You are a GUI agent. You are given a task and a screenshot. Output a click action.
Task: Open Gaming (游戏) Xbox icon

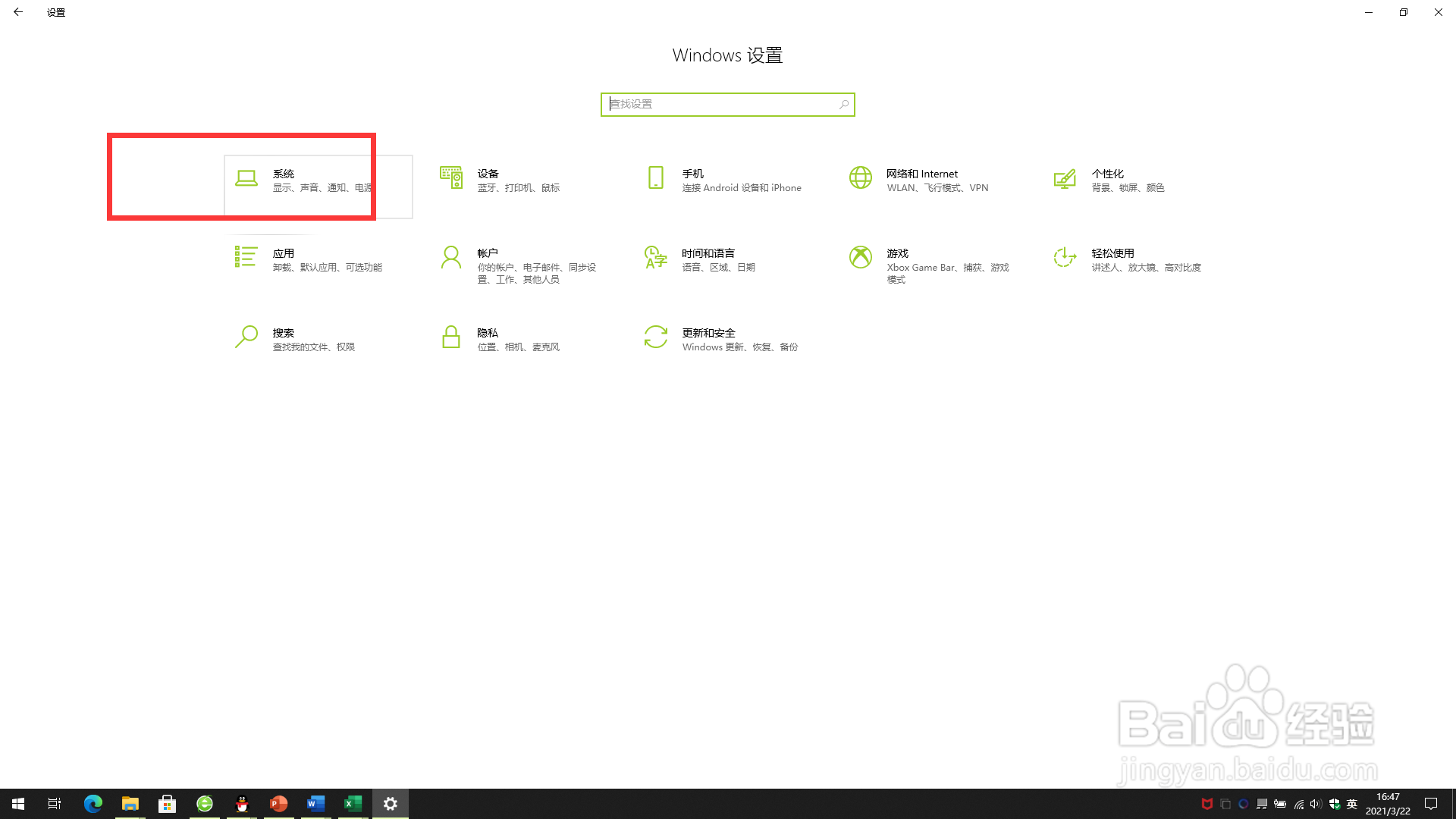[x=861, y=258]
